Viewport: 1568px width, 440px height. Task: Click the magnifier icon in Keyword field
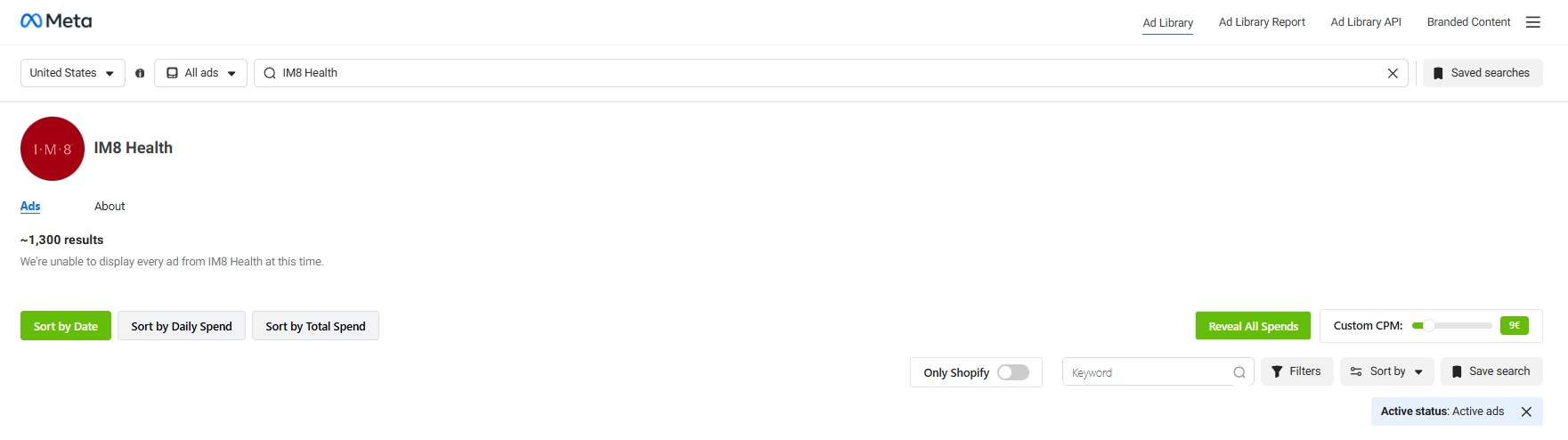click(x=1239, y=372)
